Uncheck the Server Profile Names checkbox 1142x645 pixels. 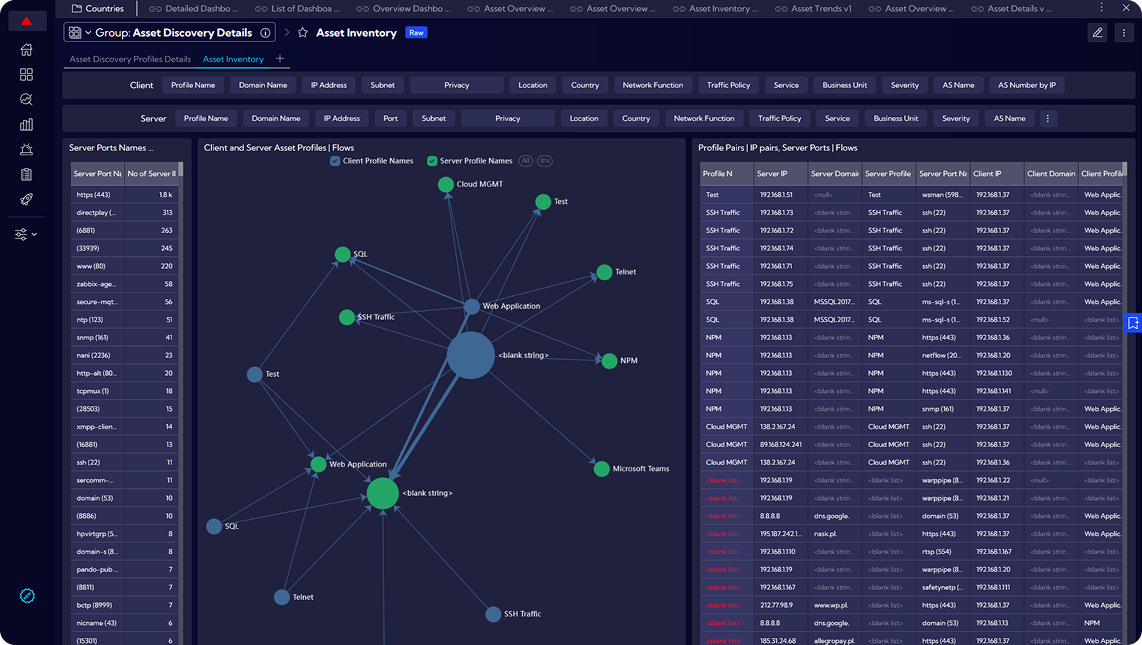pyautogui.click(x=432, y=161)
